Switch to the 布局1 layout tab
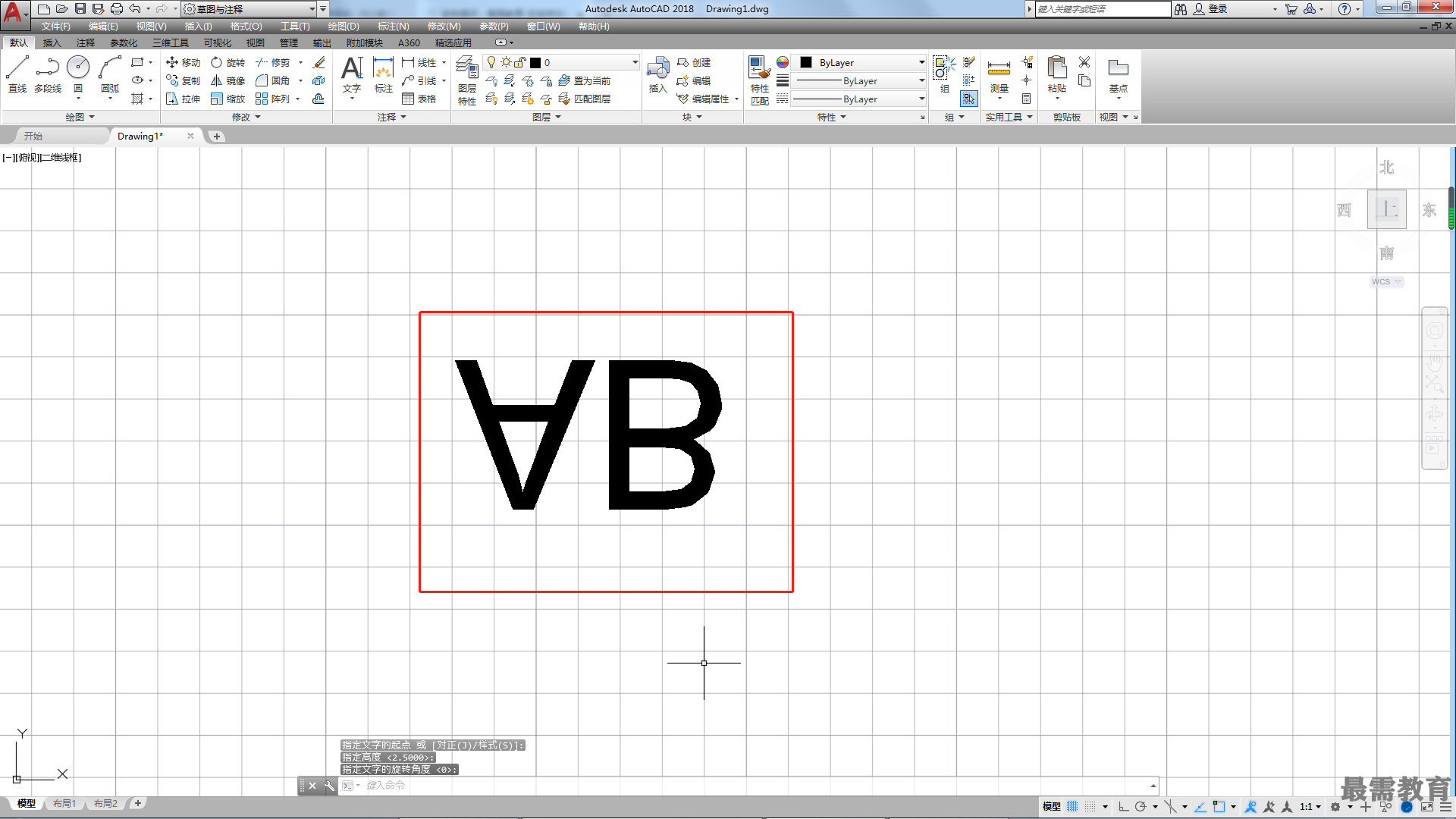 tap(64, 803)
